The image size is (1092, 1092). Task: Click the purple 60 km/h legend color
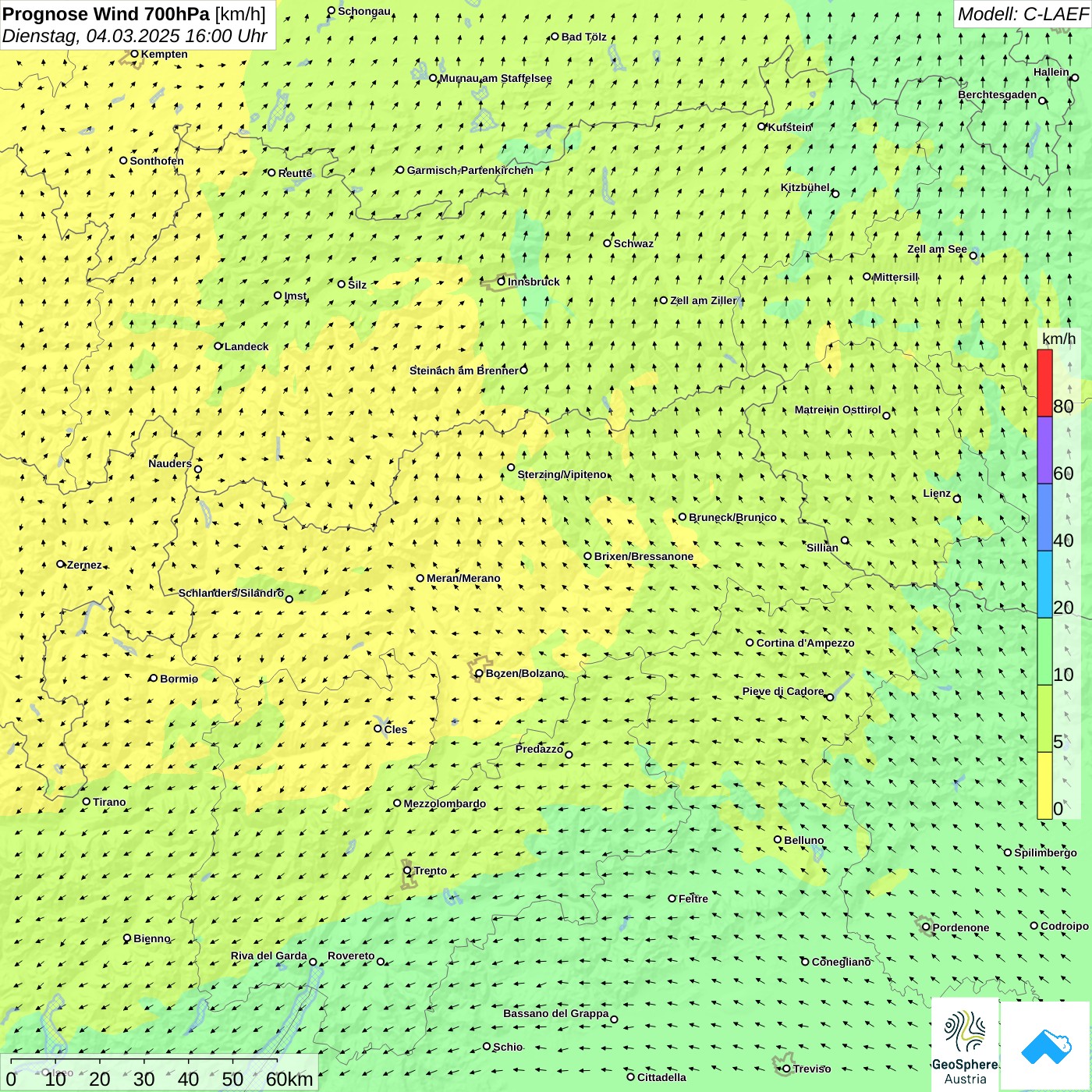1044,451
